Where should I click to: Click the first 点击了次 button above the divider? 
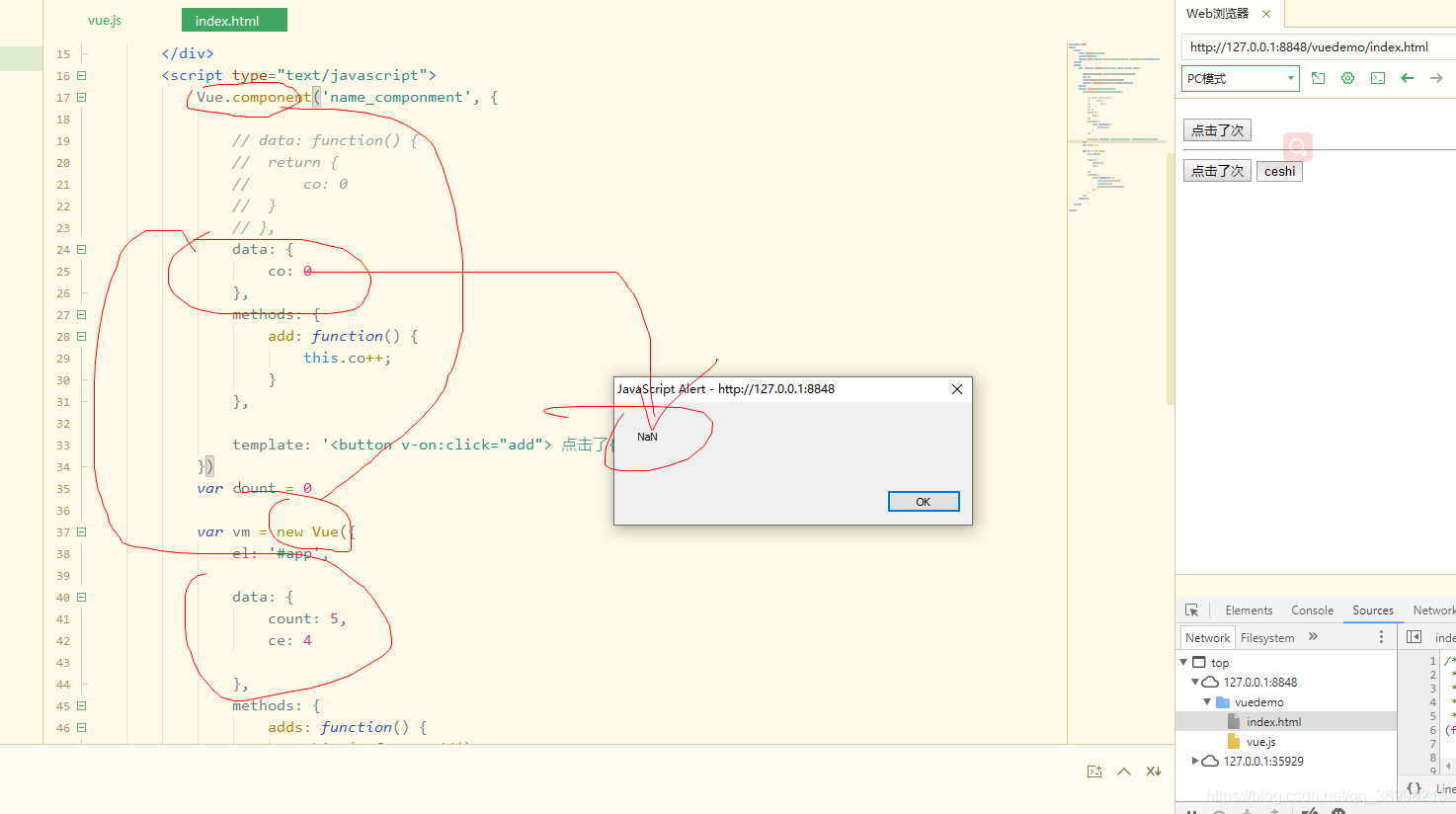click(x=1217, y=130)
